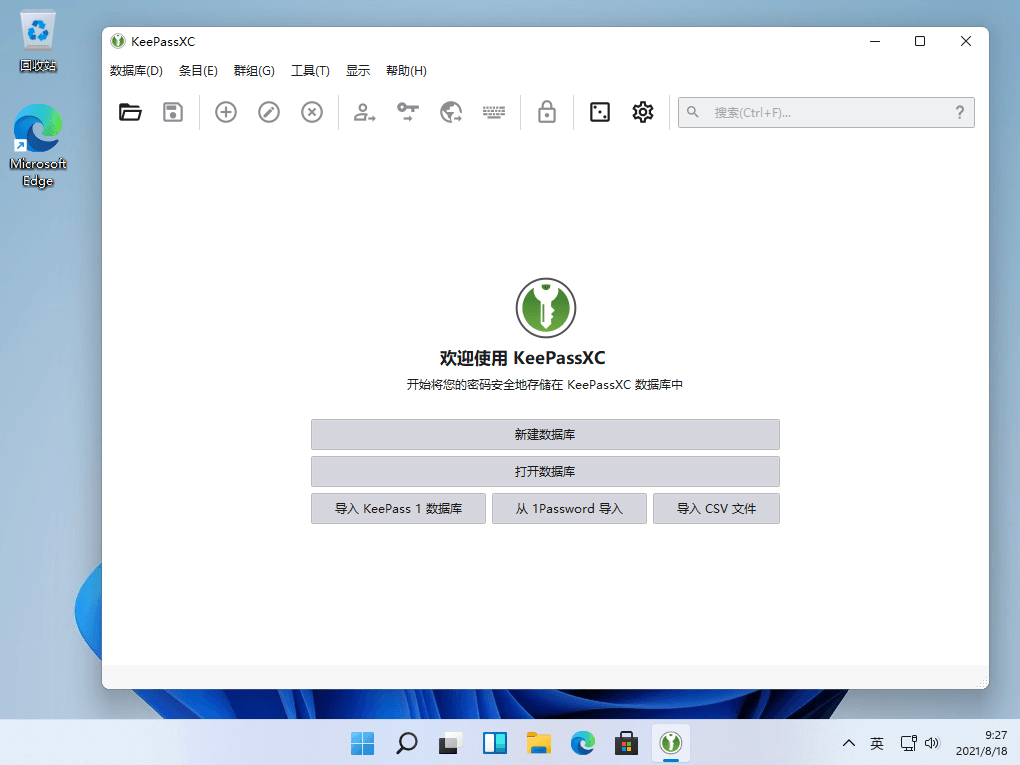Open database using folder toolbar icon
The height and width of the screenshot is (765, 1020).
[x=130, y=113]
